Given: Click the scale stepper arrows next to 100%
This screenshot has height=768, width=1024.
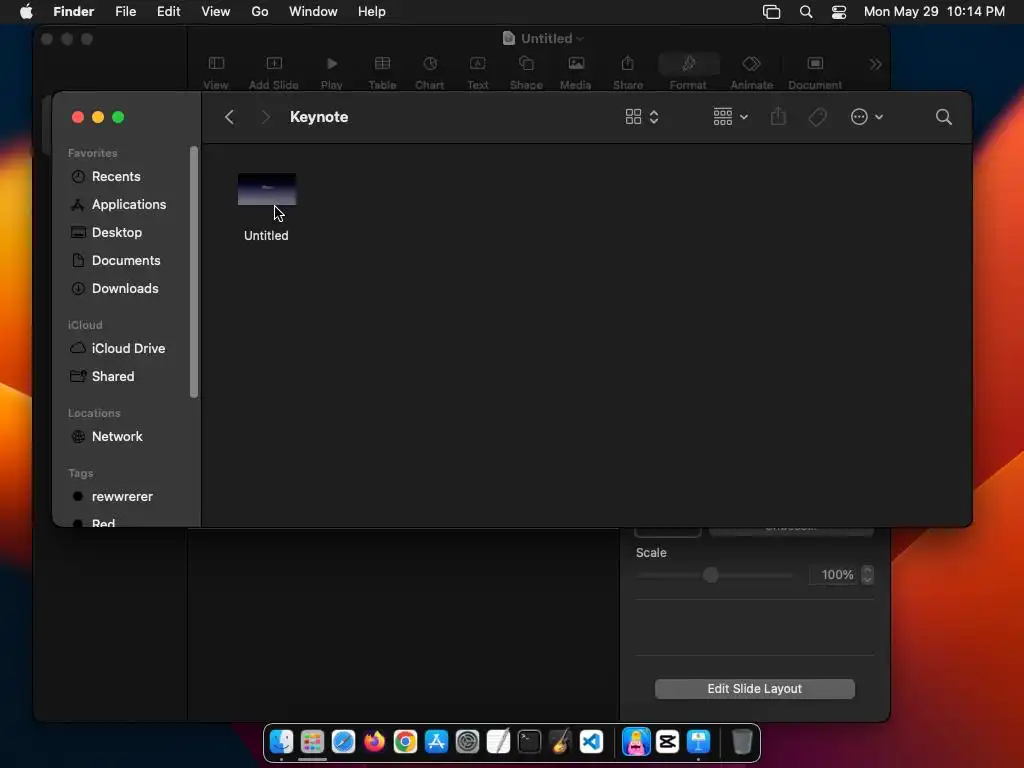Looking at the screenshot, I should pyautogui.click(x=867, y=575).
